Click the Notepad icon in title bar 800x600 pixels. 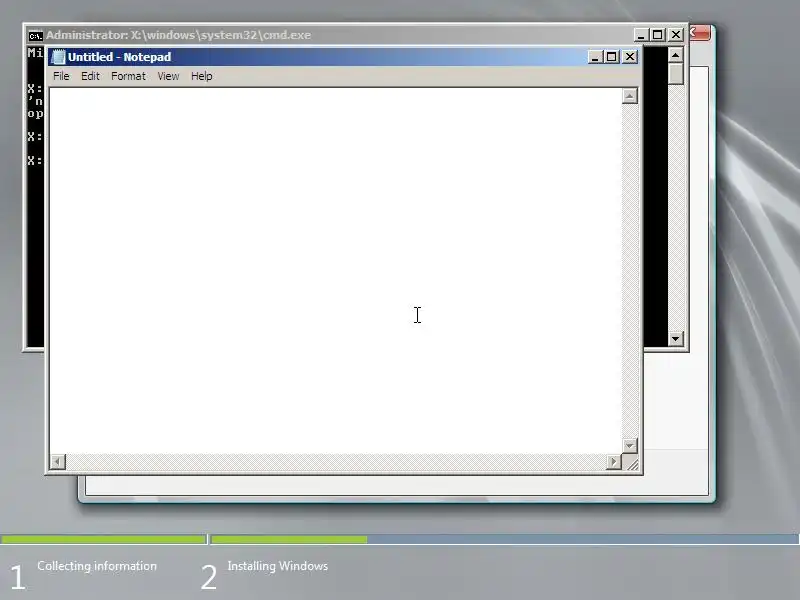click(x=58, y=57)
